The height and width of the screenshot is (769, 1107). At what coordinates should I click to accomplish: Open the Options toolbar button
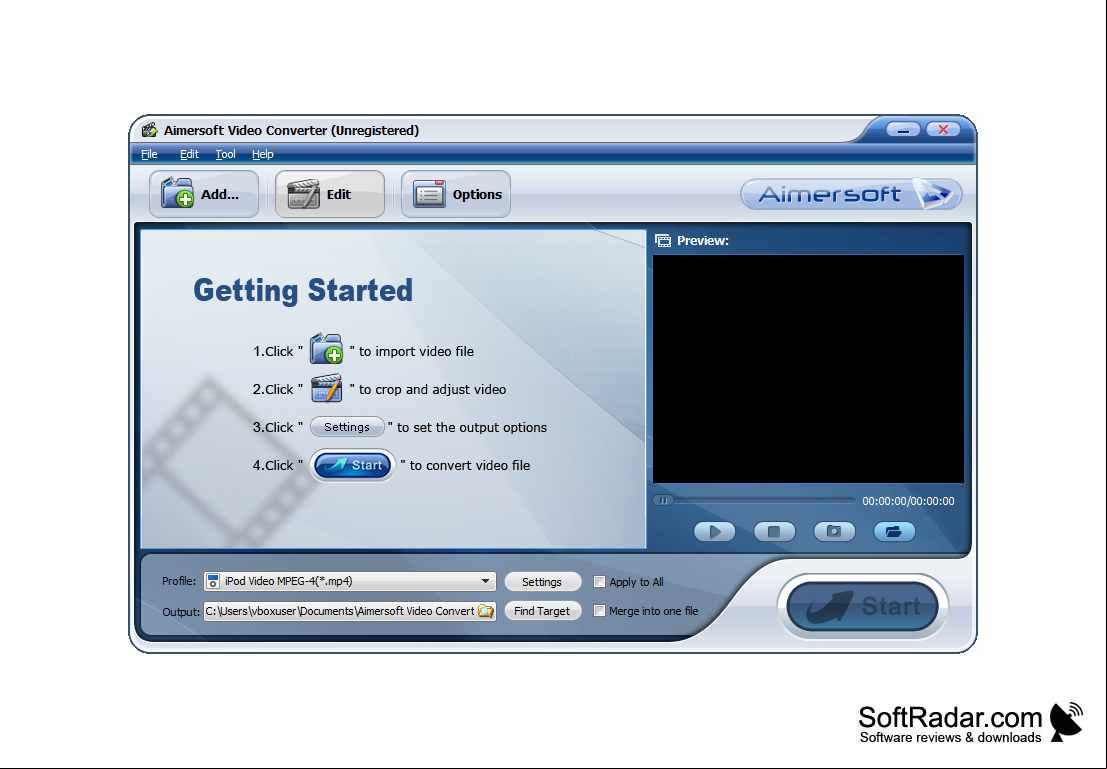pos(456,193)
